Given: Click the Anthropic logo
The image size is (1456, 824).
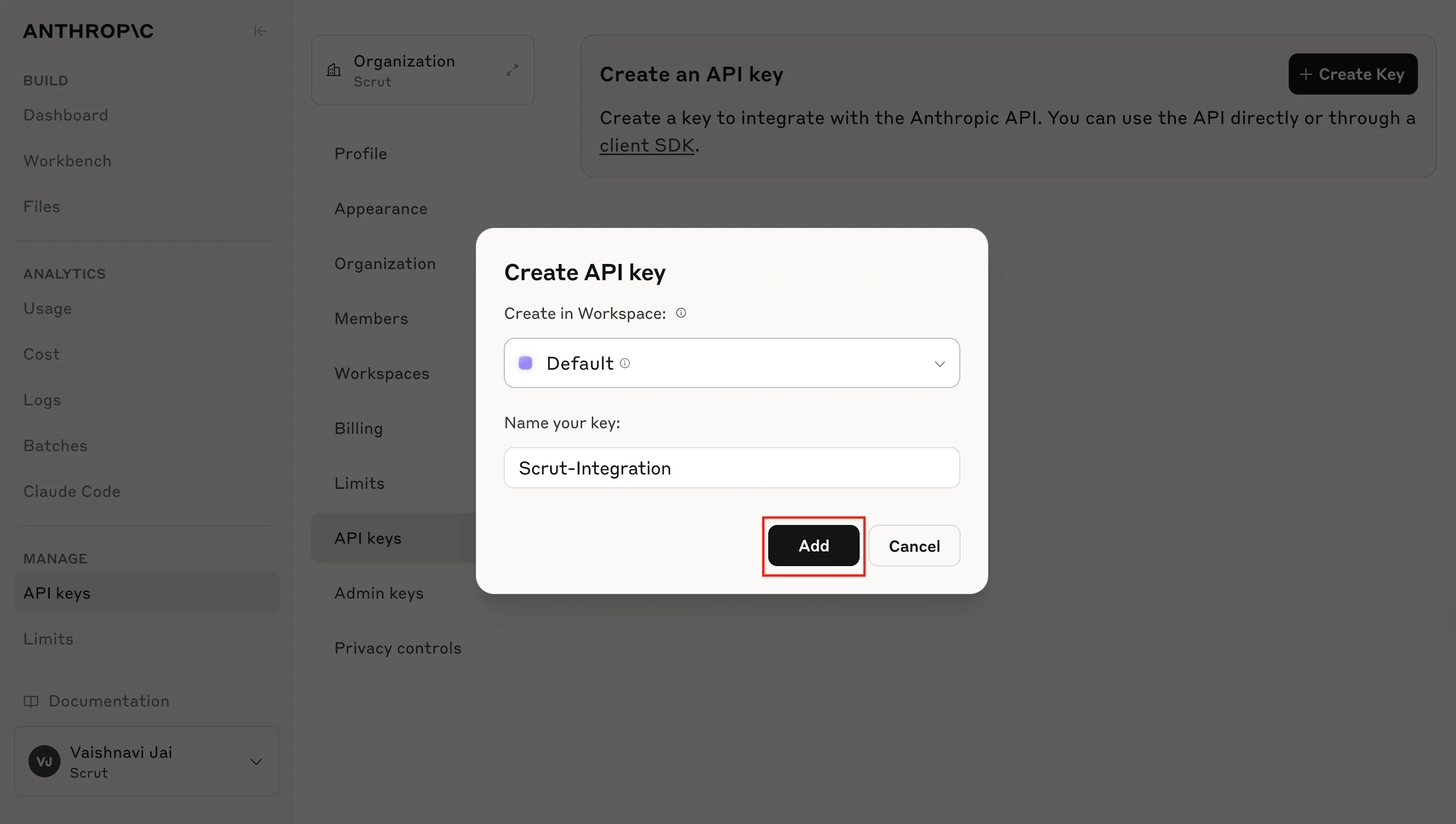Looking at the screenshot, I should point(88,31).
